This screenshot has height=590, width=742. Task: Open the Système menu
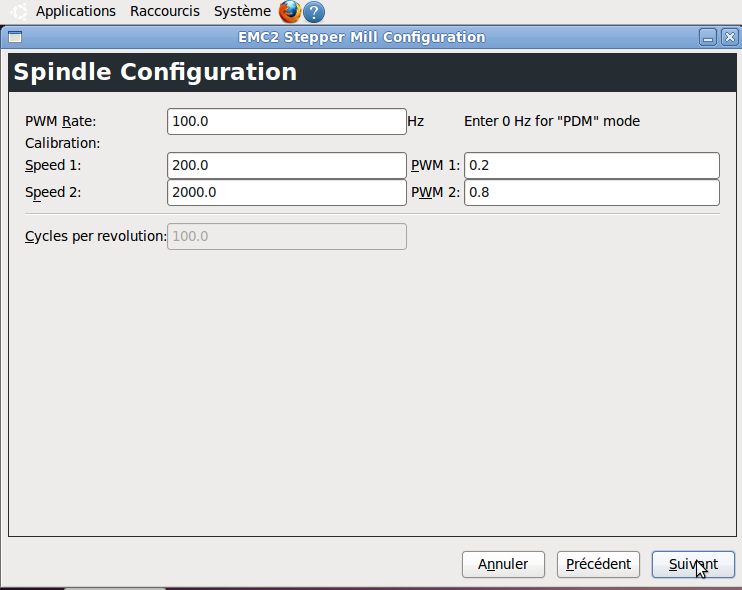(242, 11)
